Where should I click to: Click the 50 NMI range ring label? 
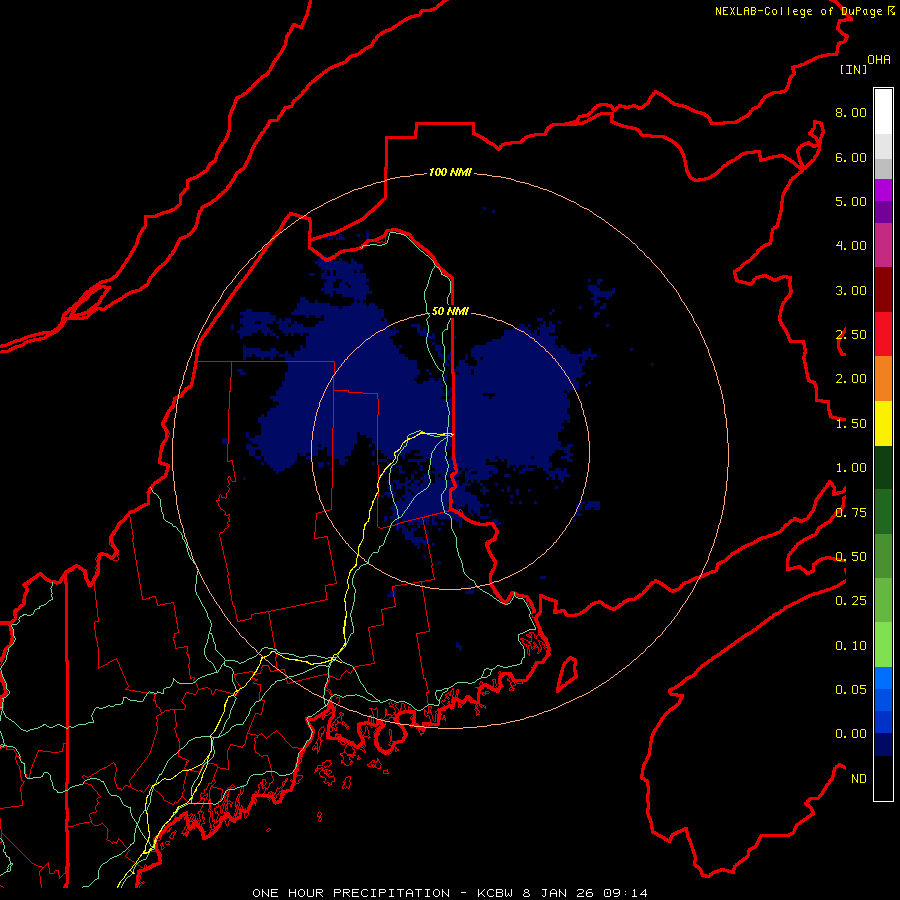tap(450, 311)
